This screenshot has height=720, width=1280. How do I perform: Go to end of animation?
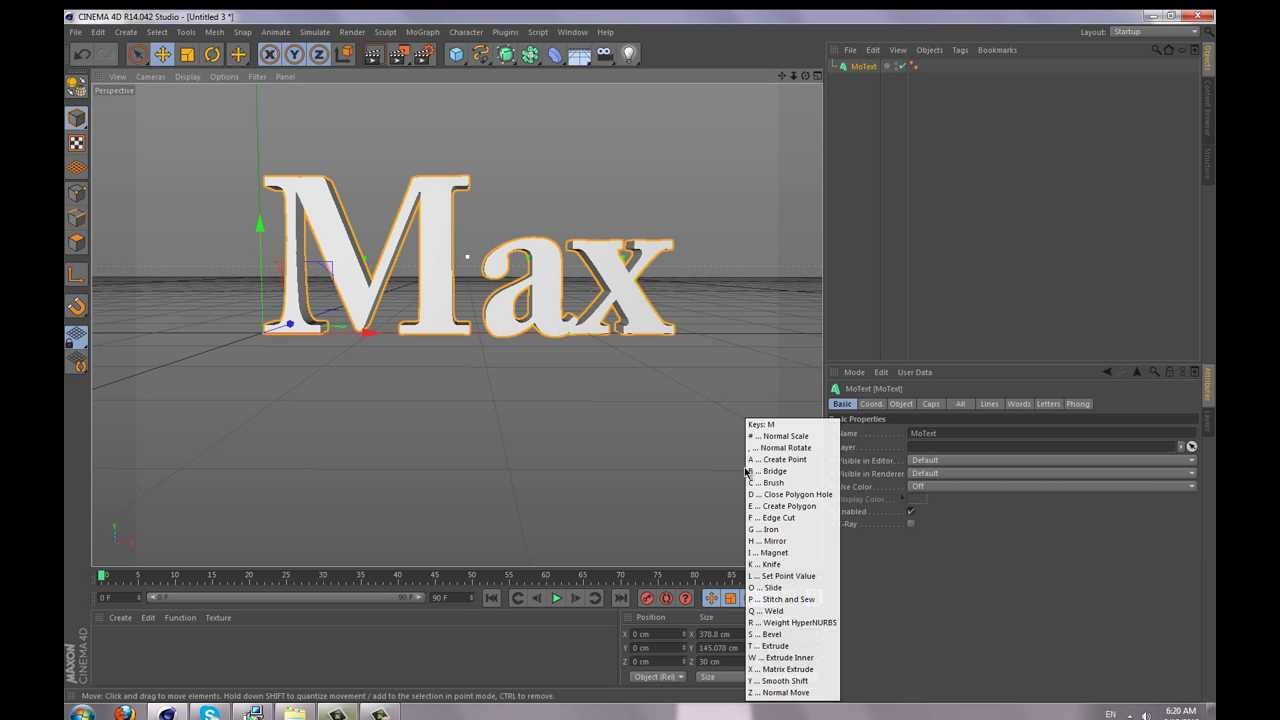[620, 598]
